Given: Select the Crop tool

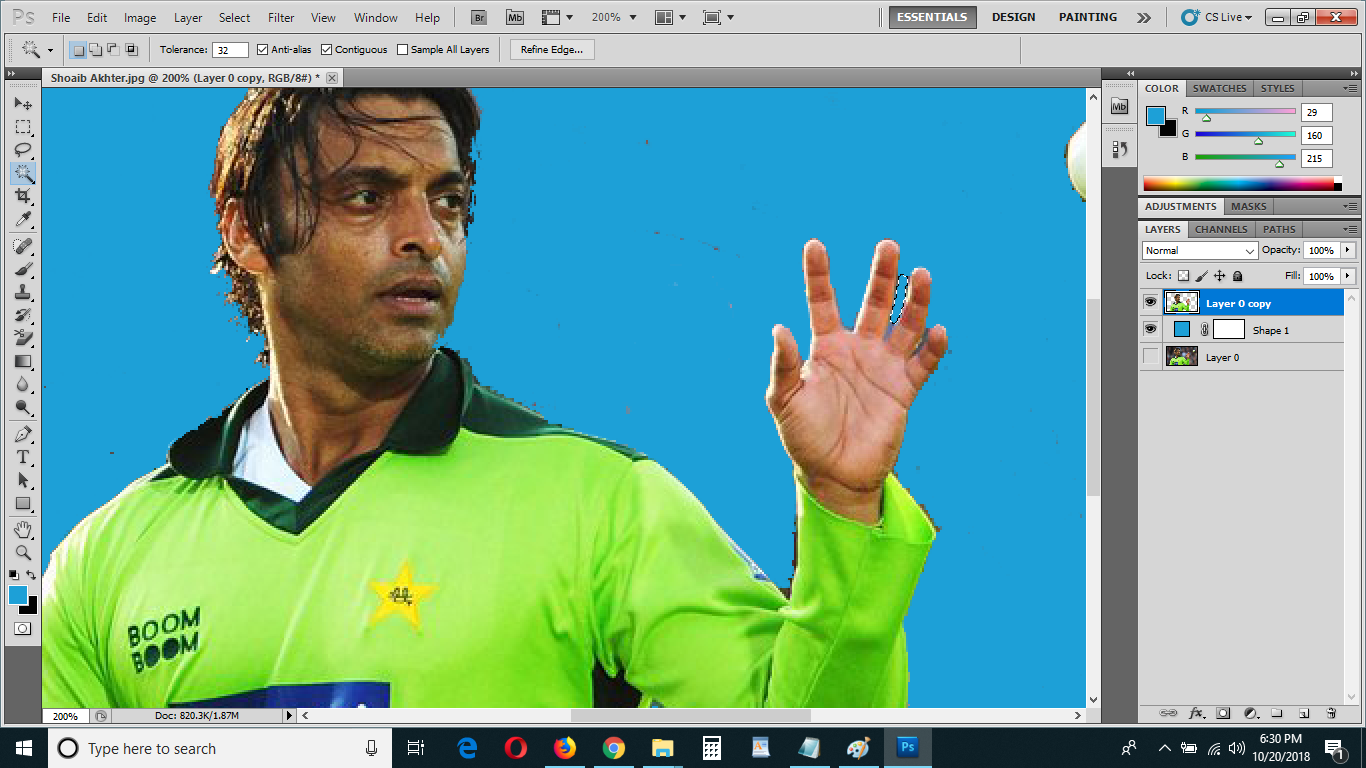Looking at the screenshot, I should pyautogui.click(x=22, y=197).
